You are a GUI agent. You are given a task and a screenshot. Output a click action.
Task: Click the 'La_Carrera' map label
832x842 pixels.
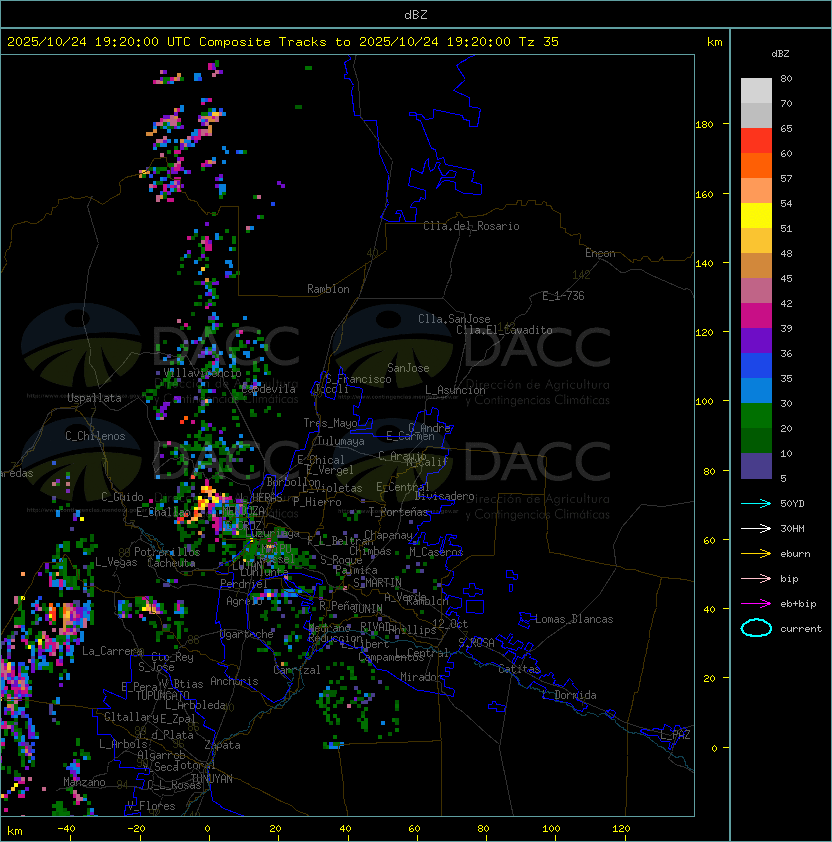(x=112, y=651)
